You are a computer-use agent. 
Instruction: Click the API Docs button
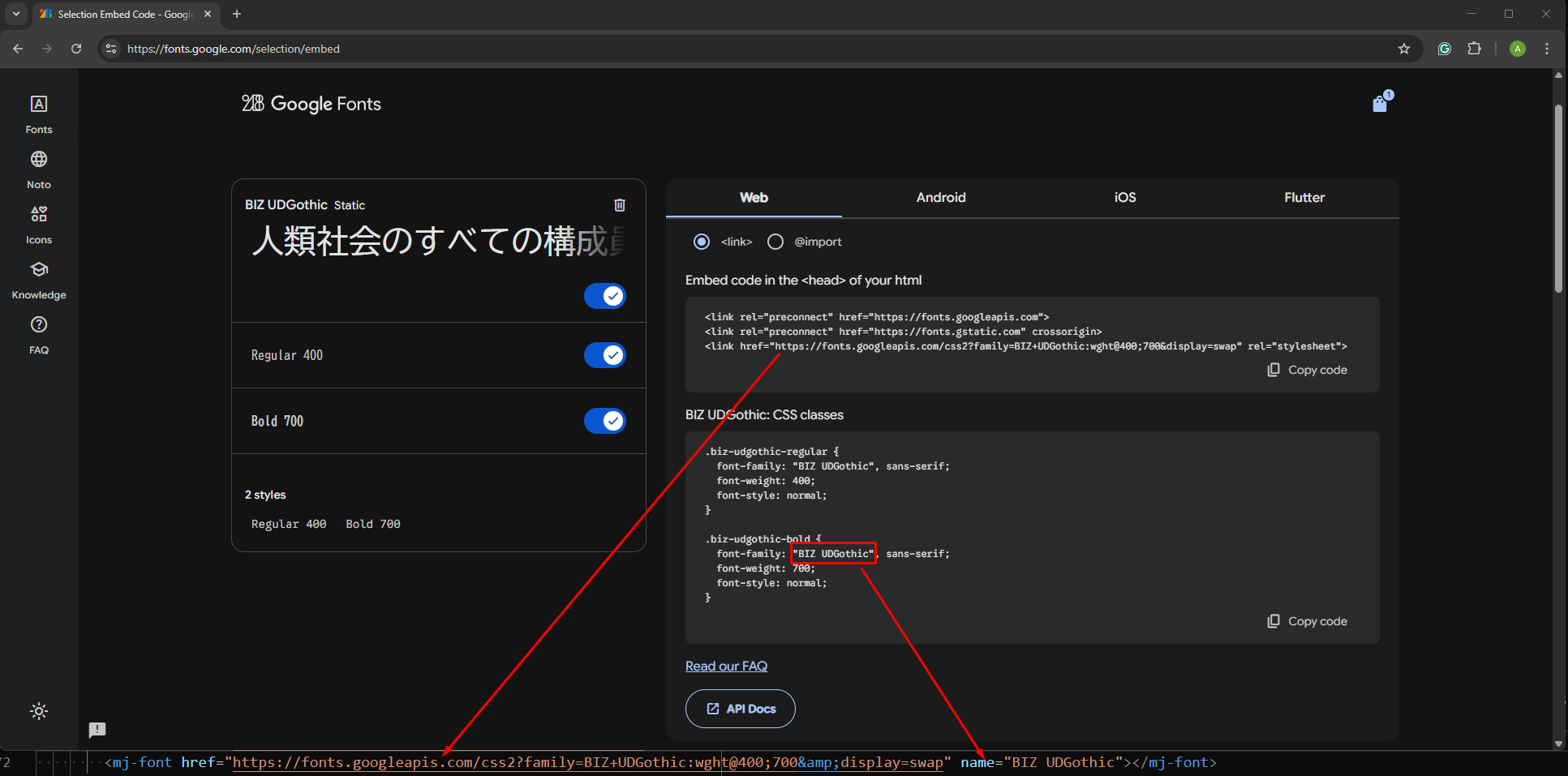[740, 709]
